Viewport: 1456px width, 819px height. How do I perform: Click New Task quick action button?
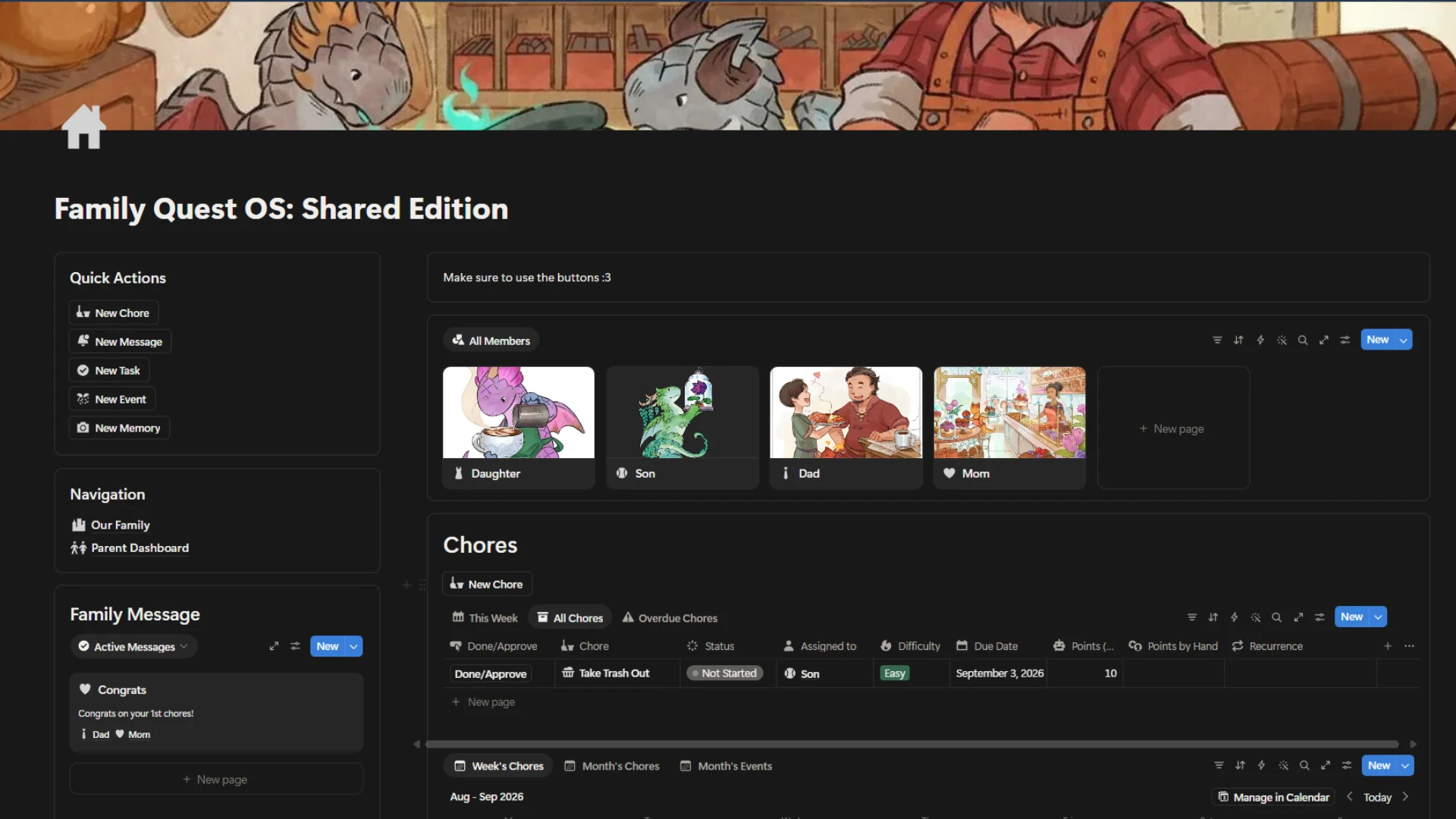(108, 371)
